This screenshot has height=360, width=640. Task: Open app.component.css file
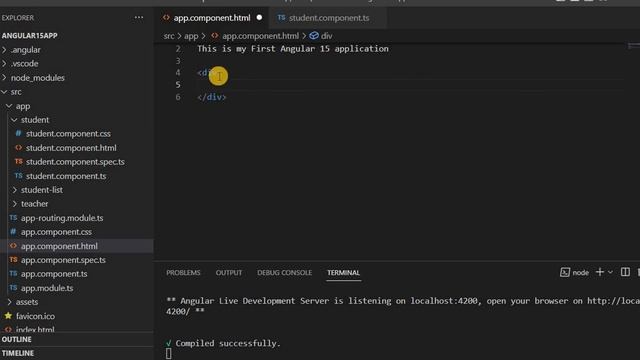point(56,232)
